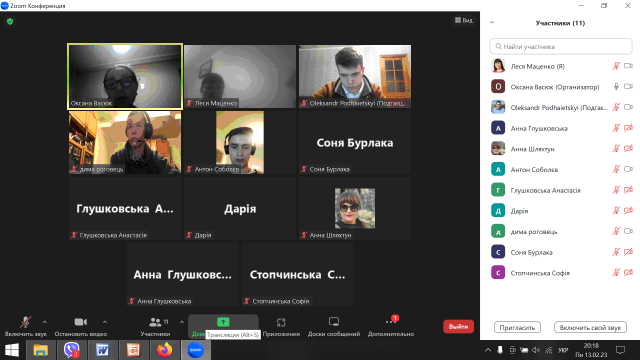Image resolution: width=640 pixels, height=360 pixels.
Task: Open the volume speaker tray icon
Action: coord(536,350)
